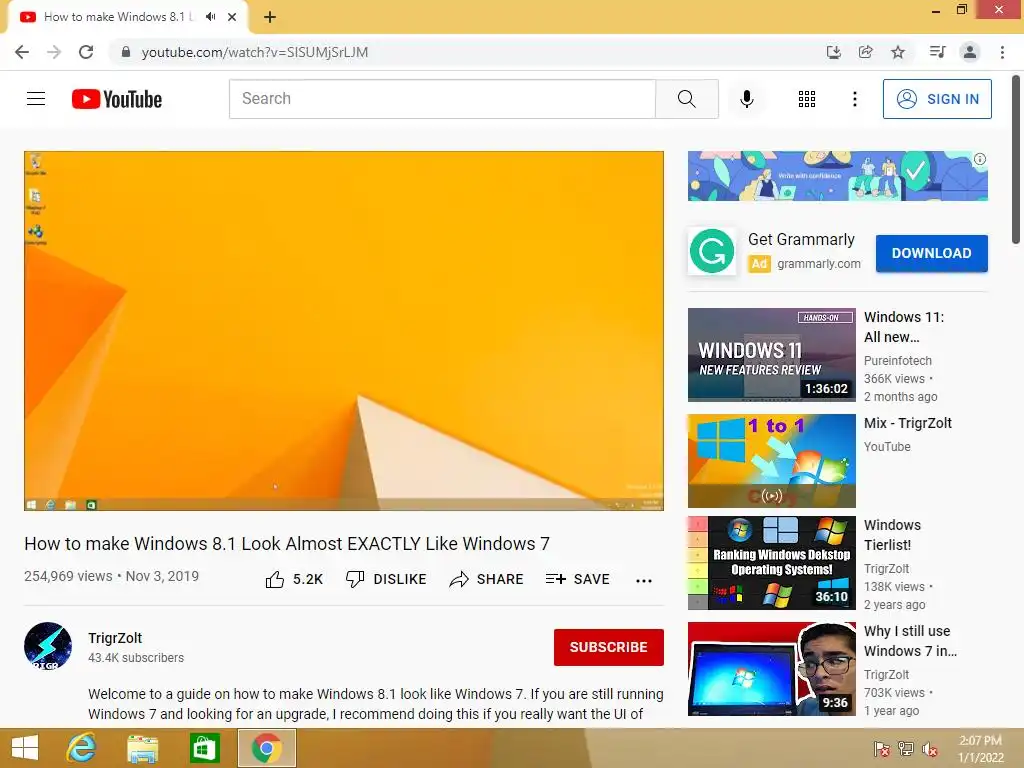Open 'Why I still use Windows 7 in...' title
Screen dimensions: 1024x768
coord(910,641)
